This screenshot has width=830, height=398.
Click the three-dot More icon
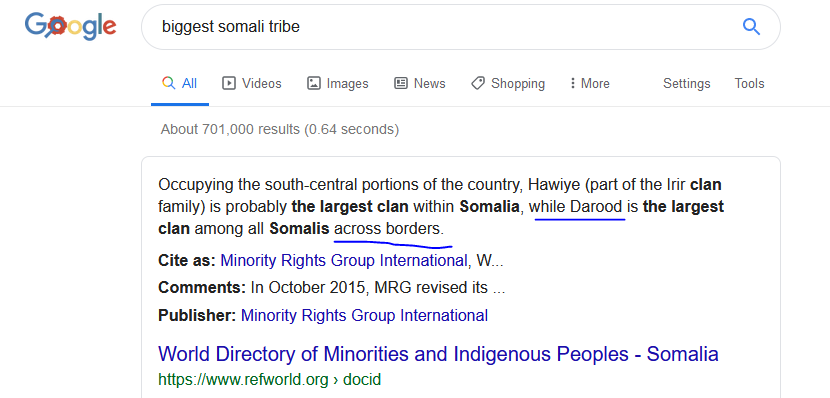click(x=572, y=83)
